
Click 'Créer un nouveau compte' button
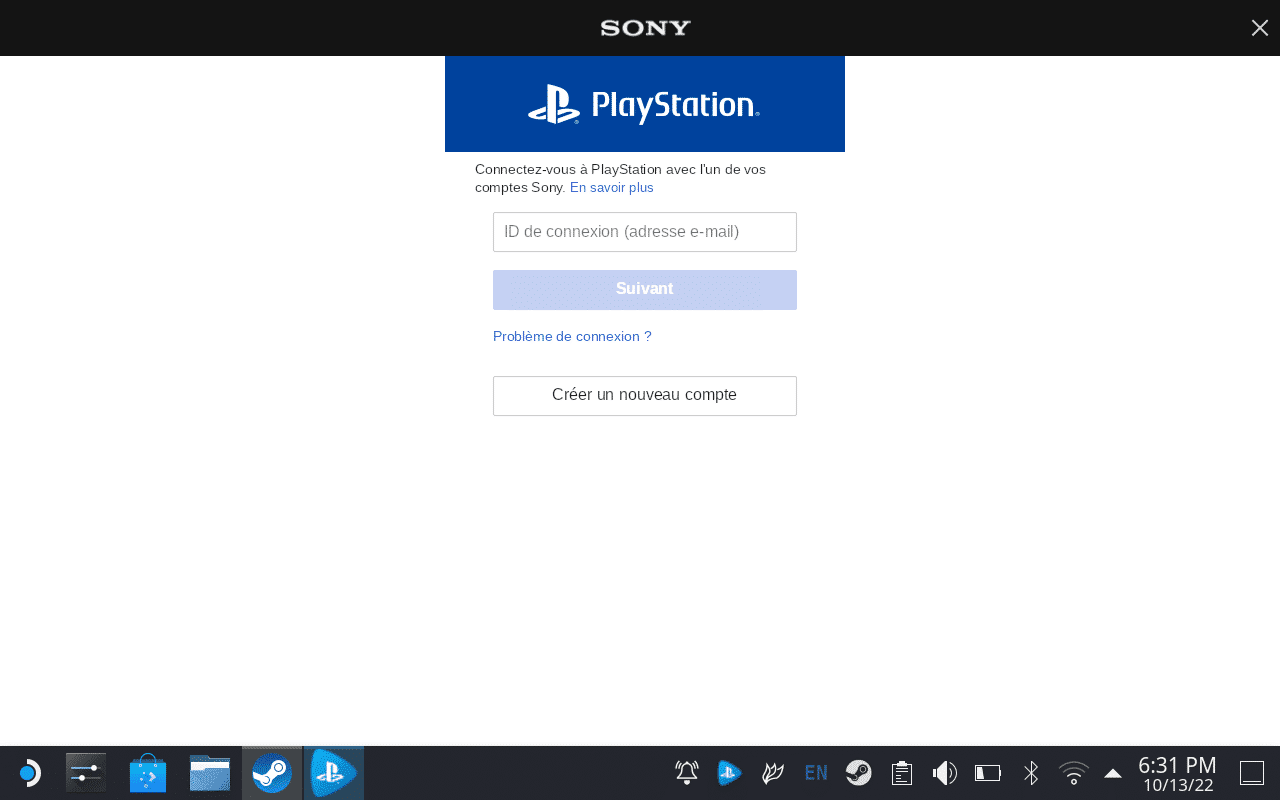tap(645, 396)
